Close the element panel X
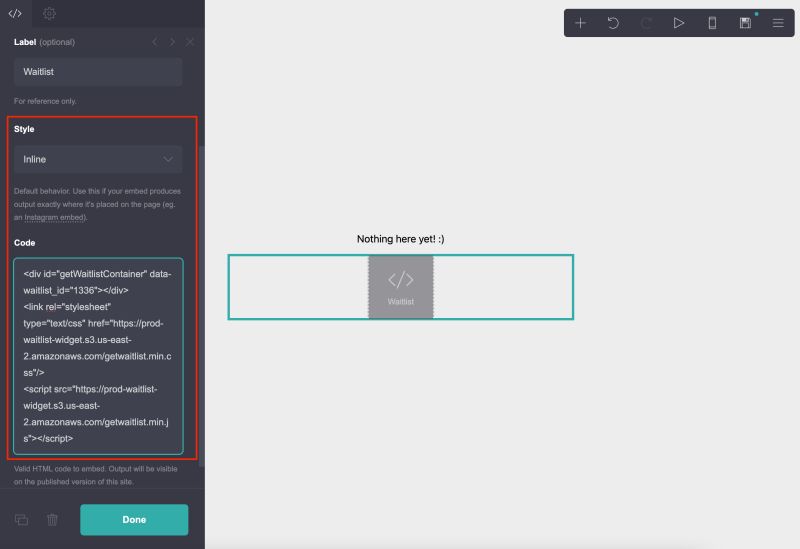This screenshot has width=800, height=549. pos(190,42)
